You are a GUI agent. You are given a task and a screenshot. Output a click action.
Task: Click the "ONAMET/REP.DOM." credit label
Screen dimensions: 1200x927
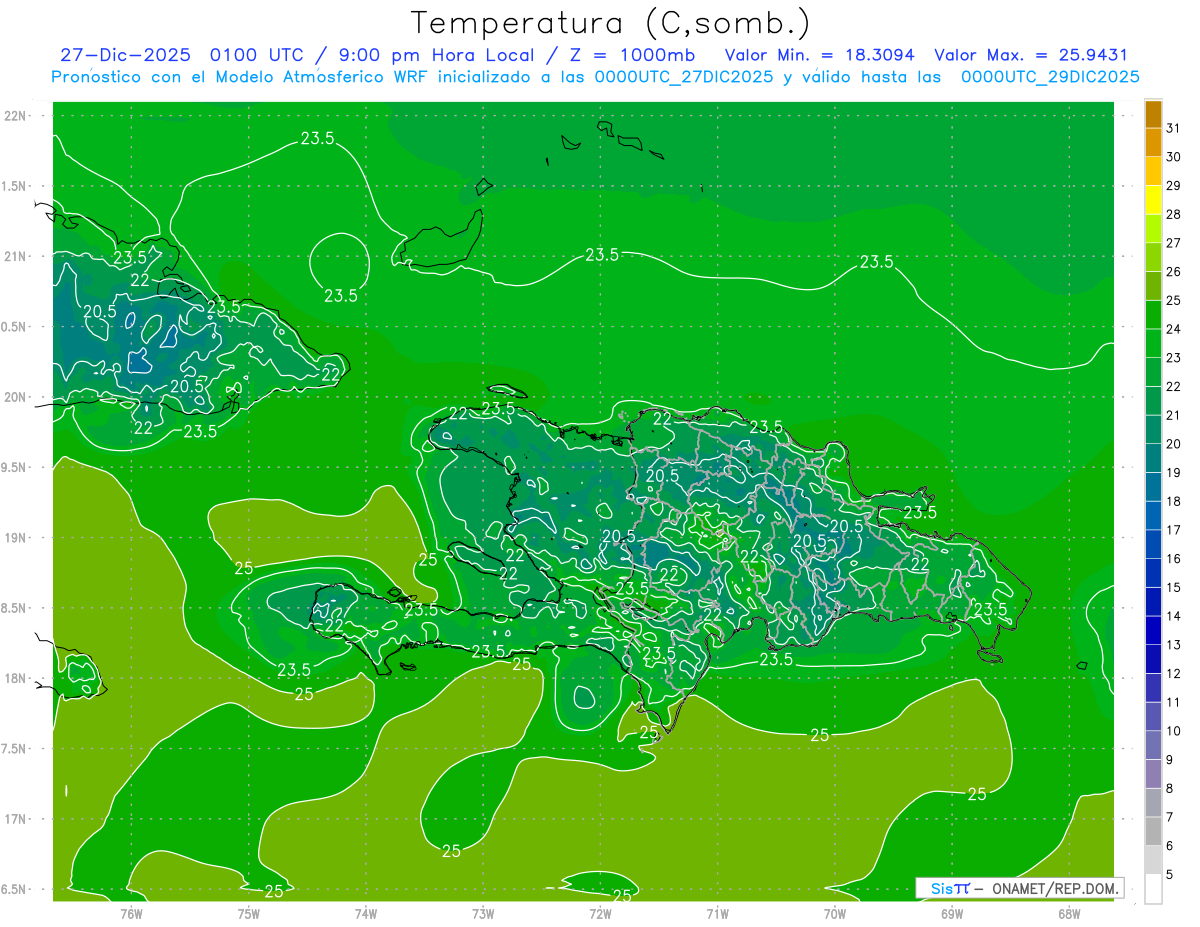click(x=1055, y=888)
